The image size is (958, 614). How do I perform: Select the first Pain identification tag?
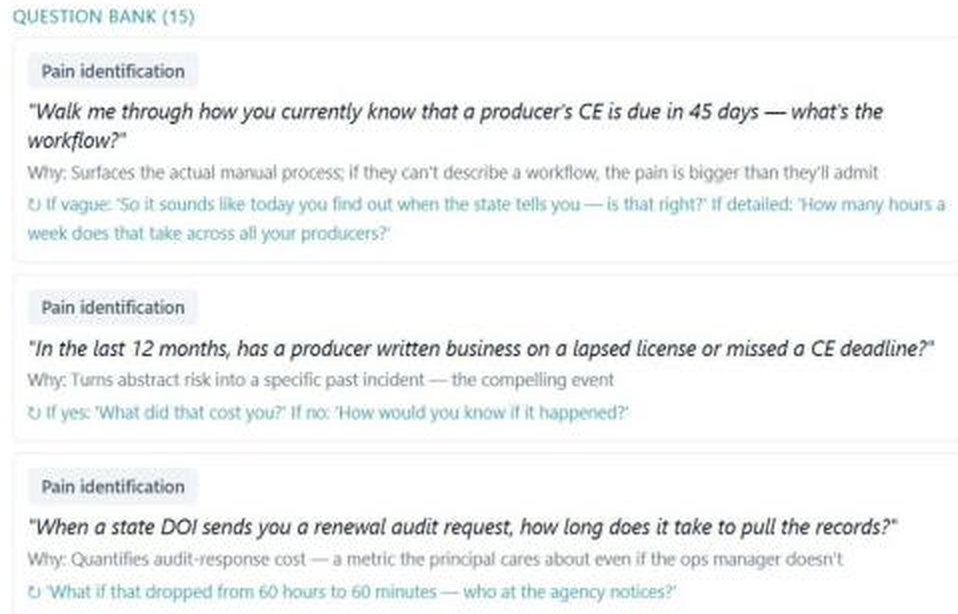[x=112, y=71]
